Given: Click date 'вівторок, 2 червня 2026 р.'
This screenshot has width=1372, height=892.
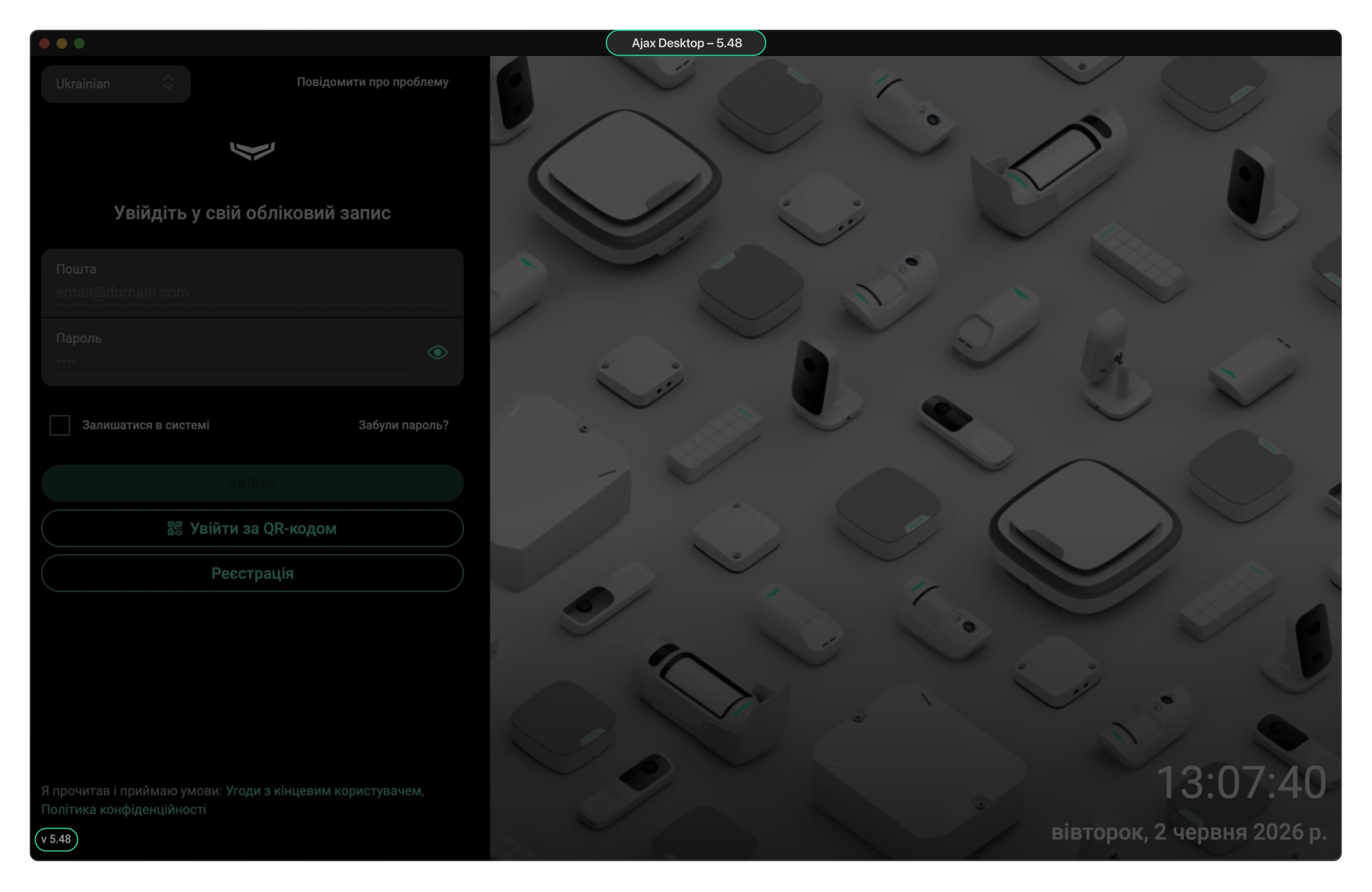Looking at the screenshot, I should click(x=1189, y=833).
